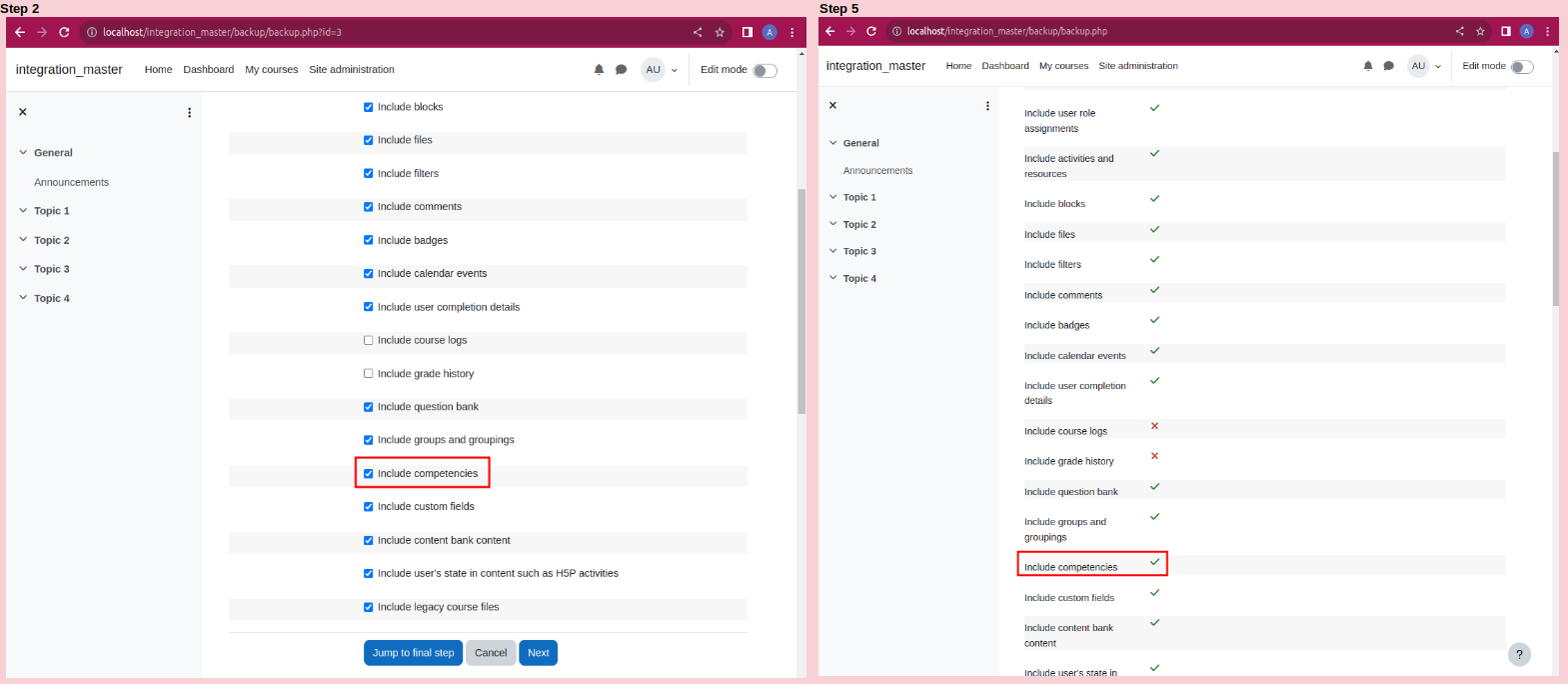The width and height of the screenshot is (1568, 684).
Task: Close course index drawer in Step 5 window
Action: pos(832,105)
